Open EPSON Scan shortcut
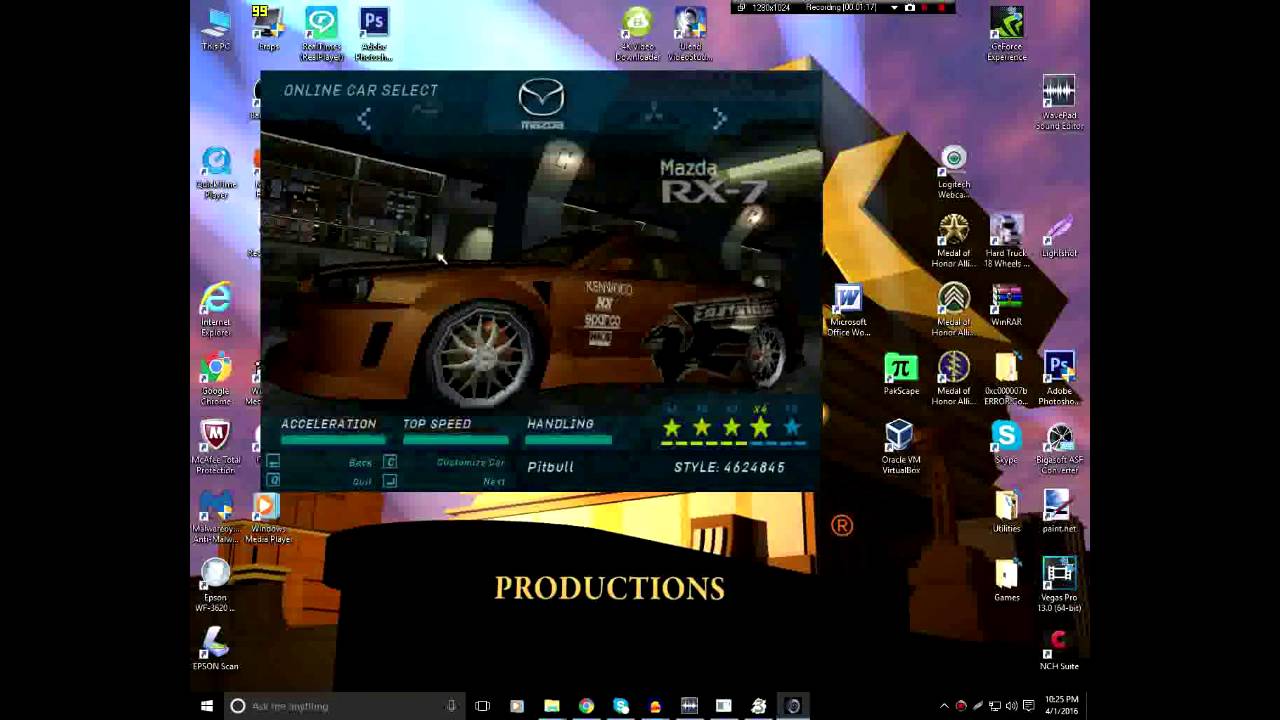Screen dimensions: 1280x720 click(x=216, y=649)
